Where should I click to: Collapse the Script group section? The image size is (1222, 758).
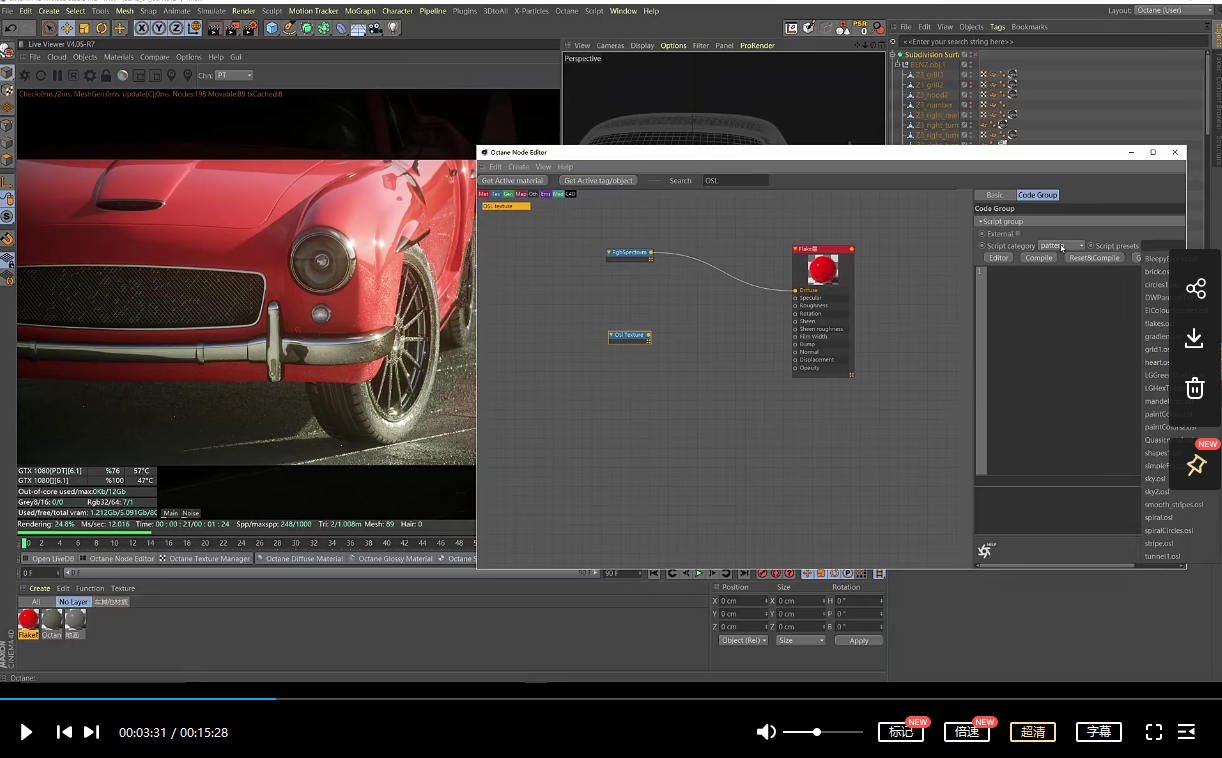coord(980,221)
